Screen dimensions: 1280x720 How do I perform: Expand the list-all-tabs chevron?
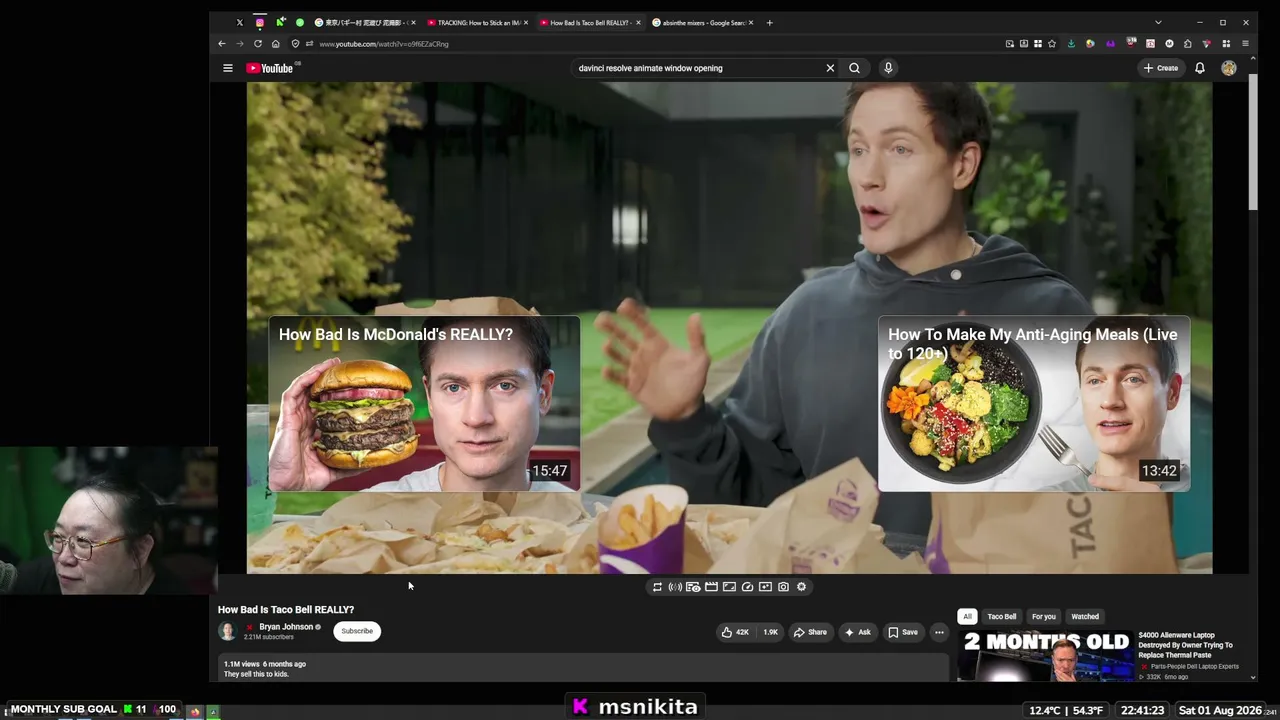[x=1158, y=22]
